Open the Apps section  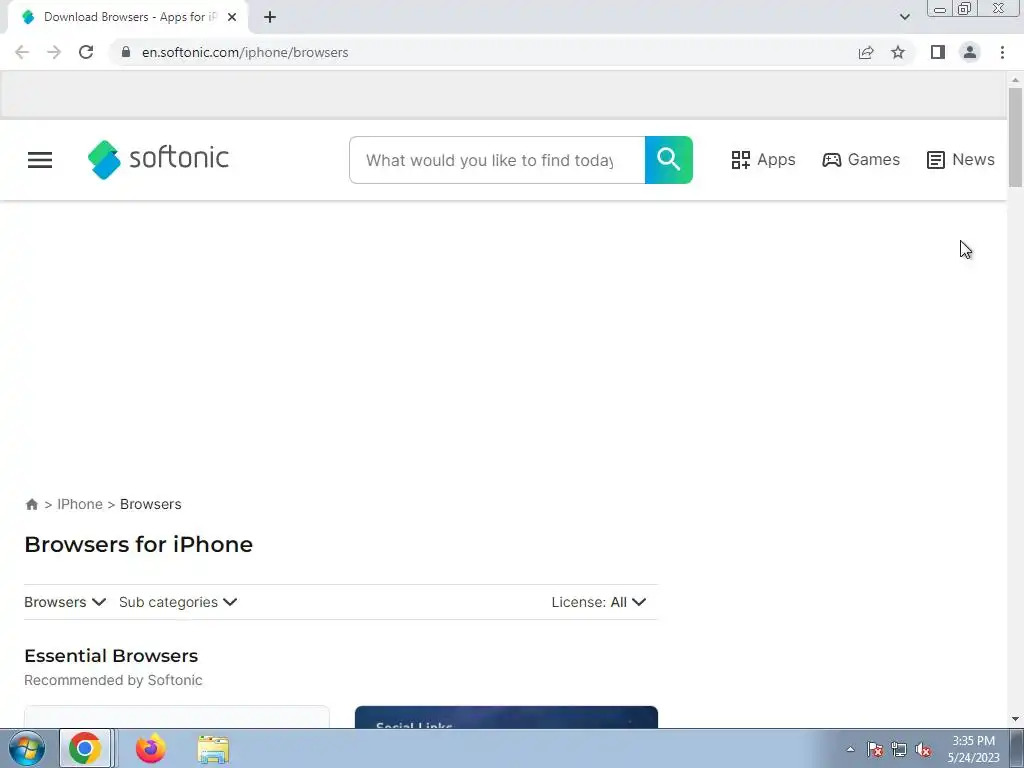click(x=763, y=159)
